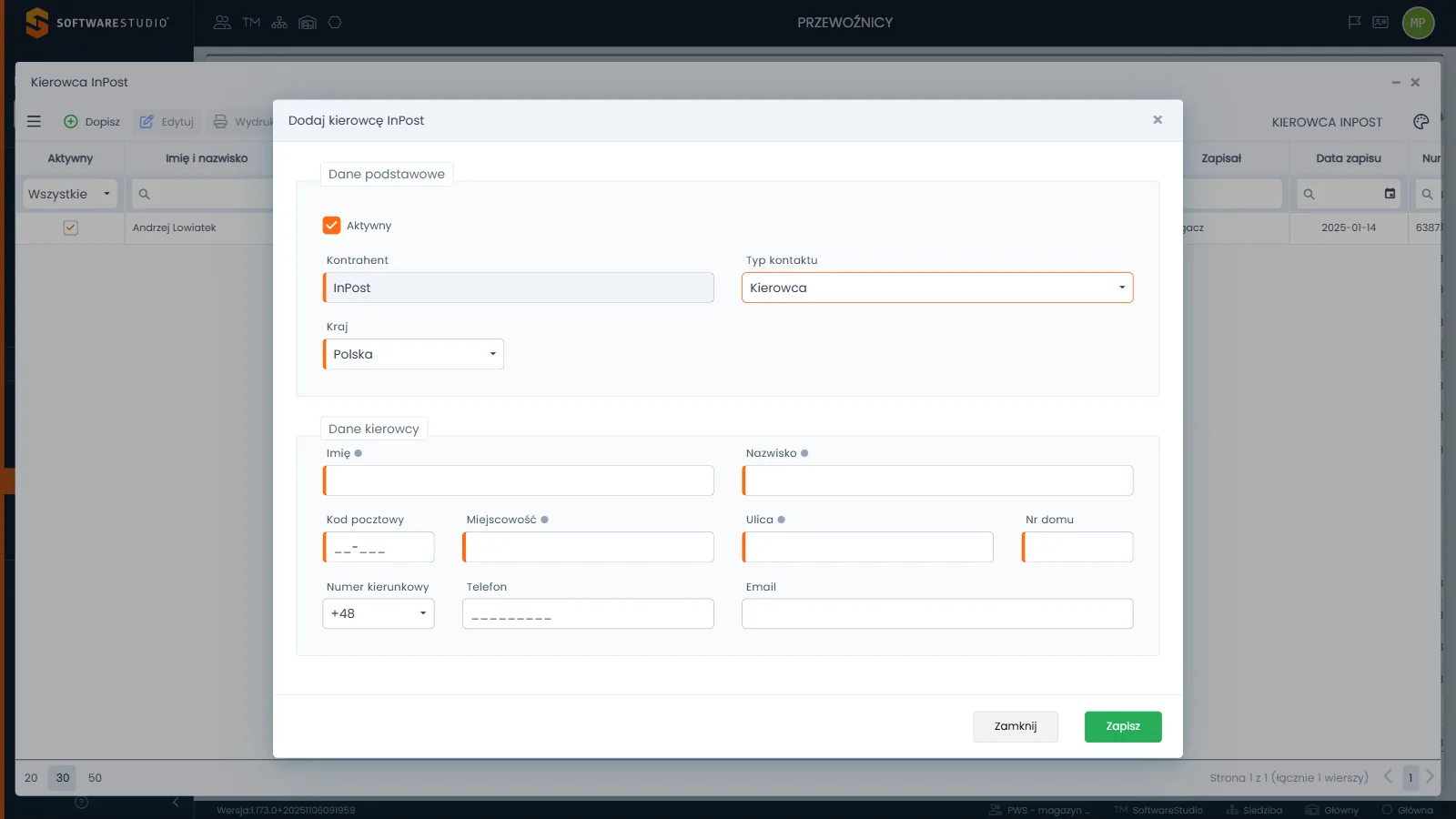This screenshot has height=819, width=1456.
Task: Open calendar picker in Data zapisu filter
Action: [x=1390, y=194]
